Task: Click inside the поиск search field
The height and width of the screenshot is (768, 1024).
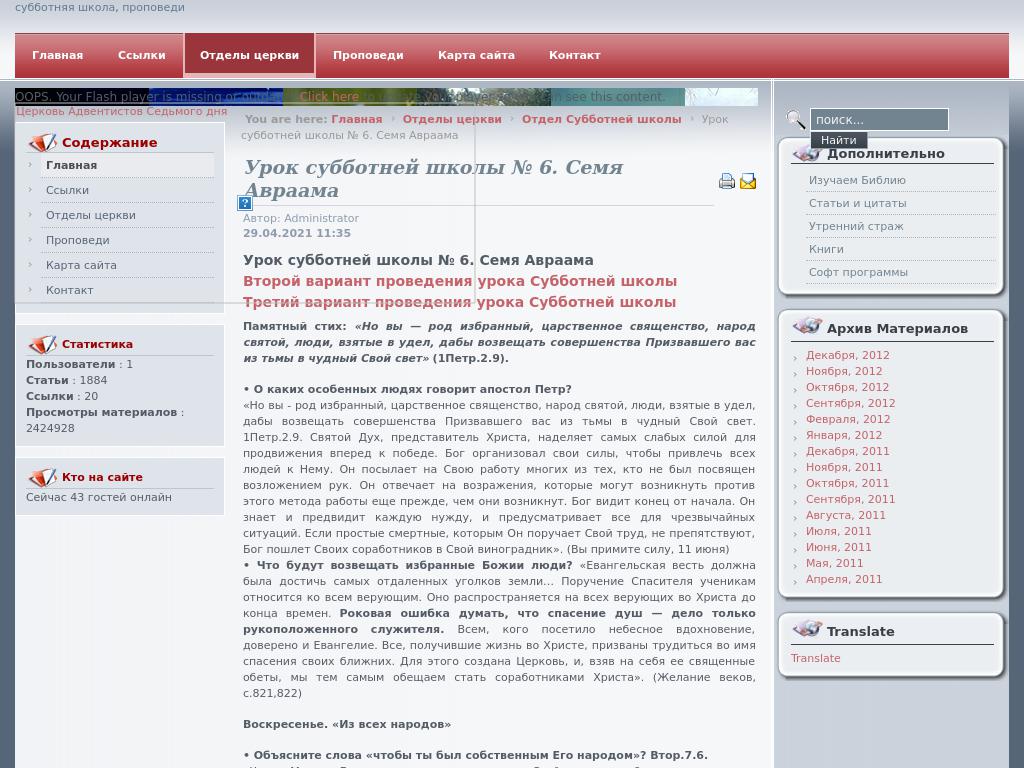Action: [878, 119]
